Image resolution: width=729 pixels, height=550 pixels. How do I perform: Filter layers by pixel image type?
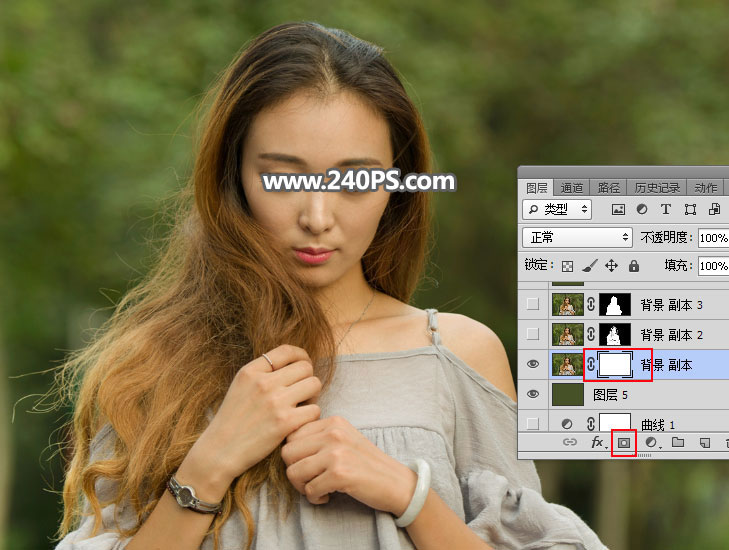click(x=618, y=210)
